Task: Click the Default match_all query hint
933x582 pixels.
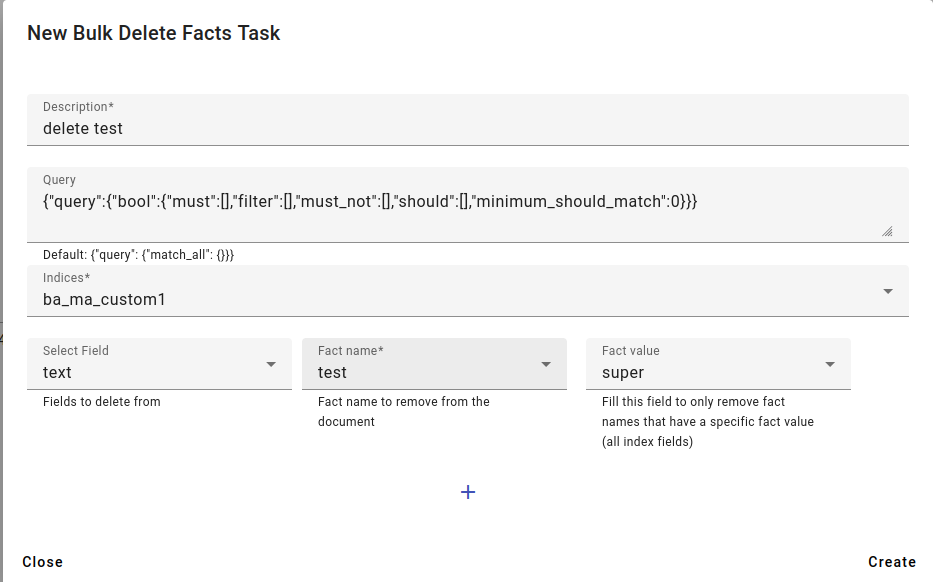Action: click(x=138, y=255)
